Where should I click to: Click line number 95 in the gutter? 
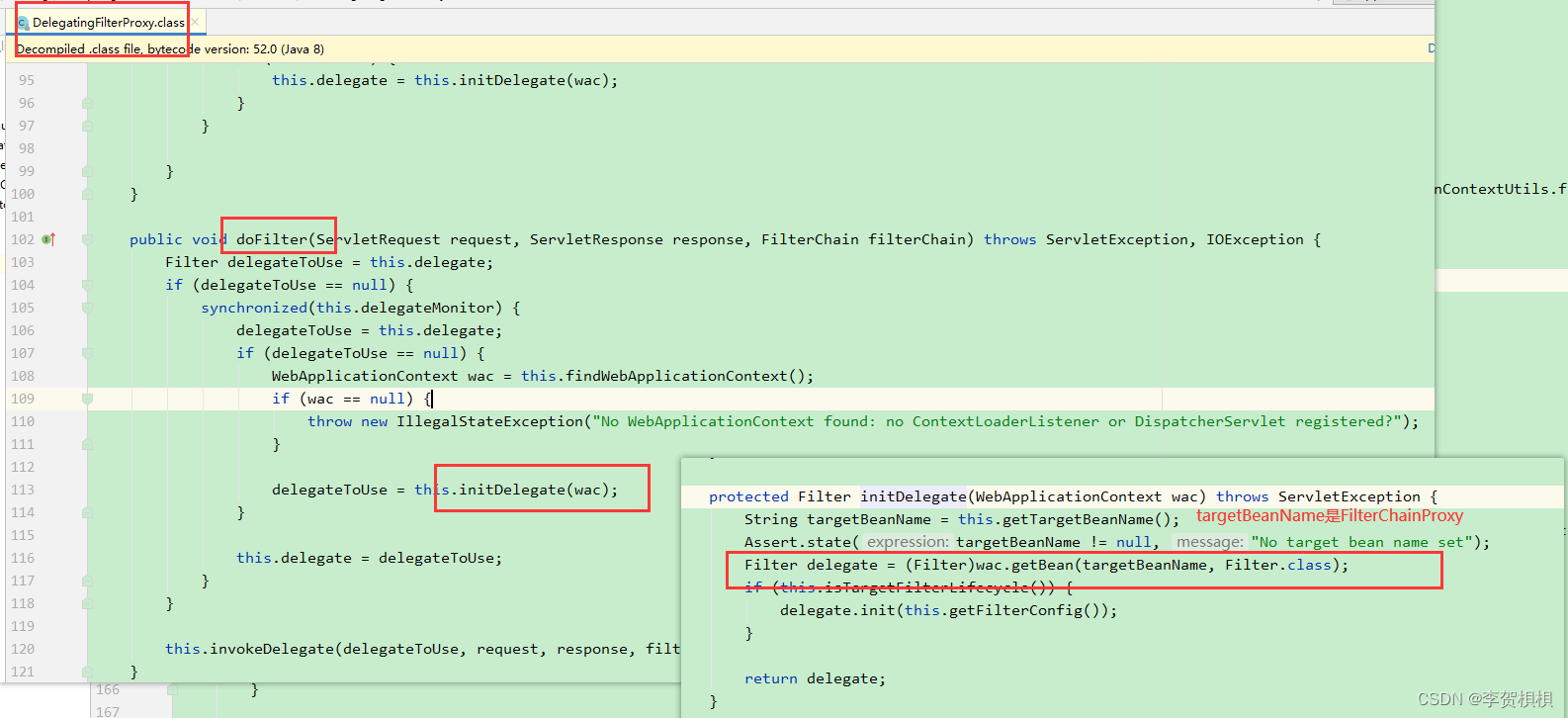tap(26, 80)
